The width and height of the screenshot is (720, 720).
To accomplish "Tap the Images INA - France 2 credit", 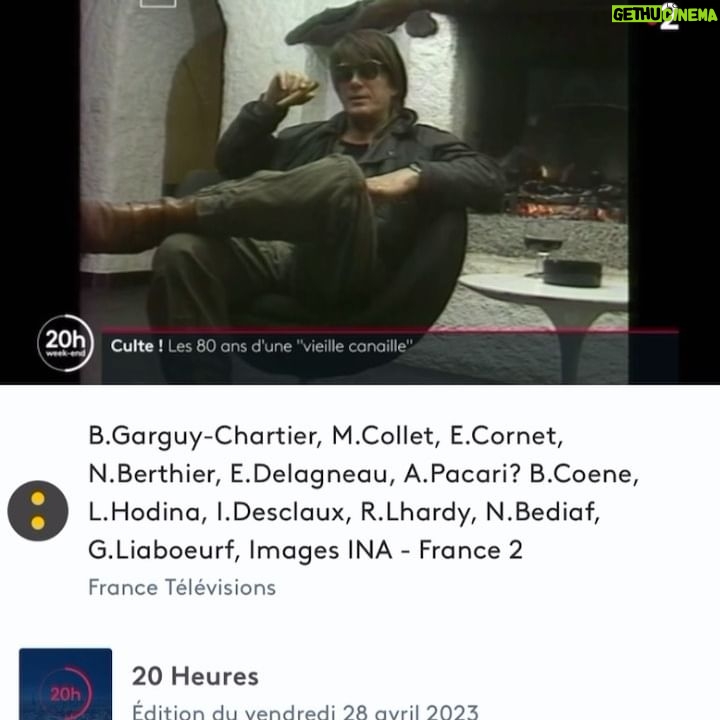I will pos(386,550).
